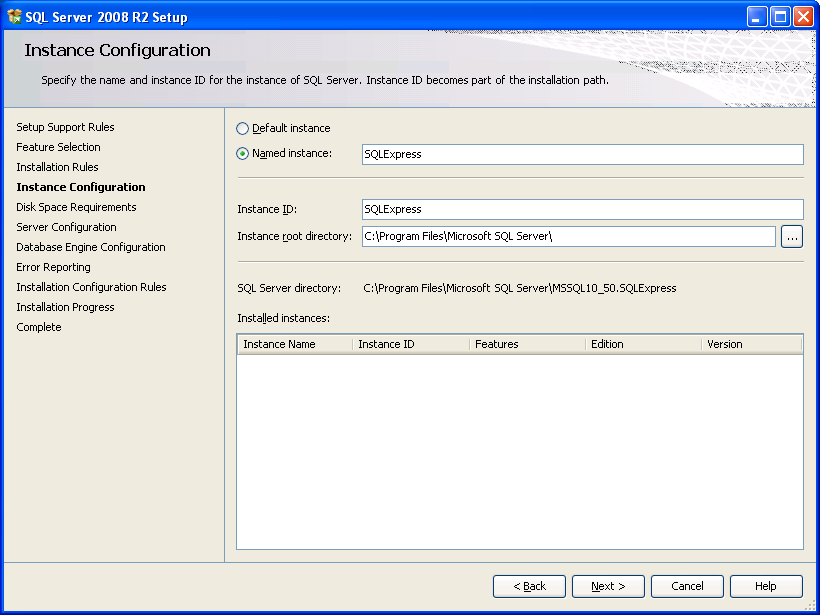Select the Named instance radio button
Screen dimensions: 820x615
coord(243,154)
